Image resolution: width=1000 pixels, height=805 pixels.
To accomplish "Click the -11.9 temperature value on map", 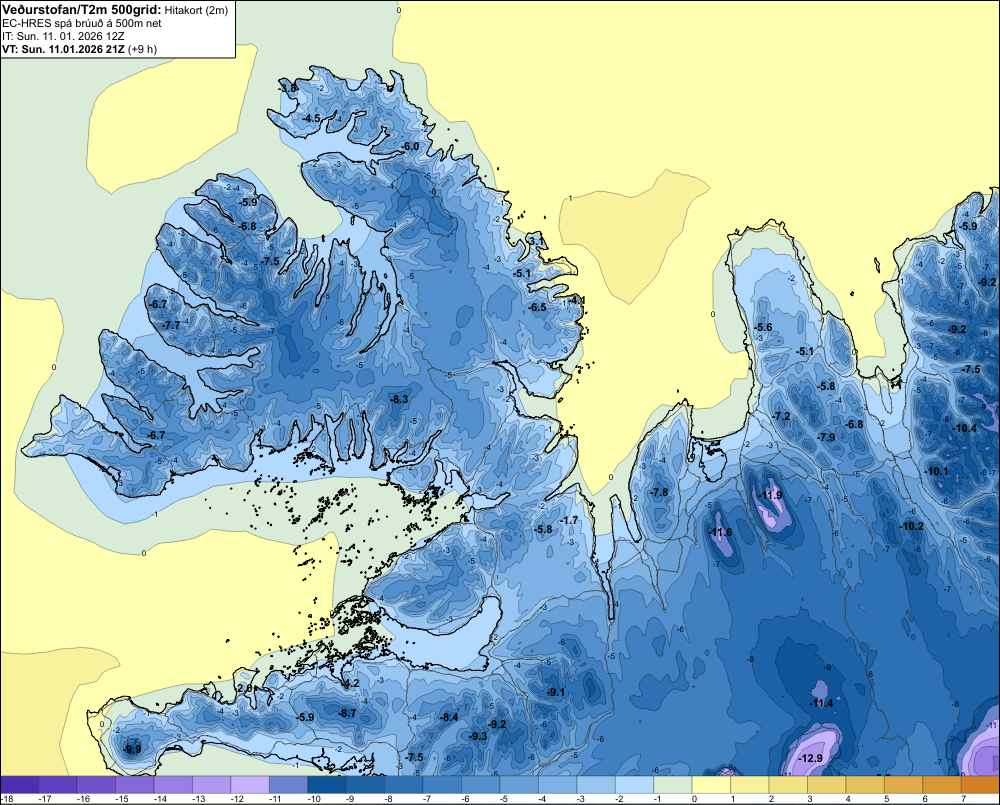I will [x=770, y=495].
